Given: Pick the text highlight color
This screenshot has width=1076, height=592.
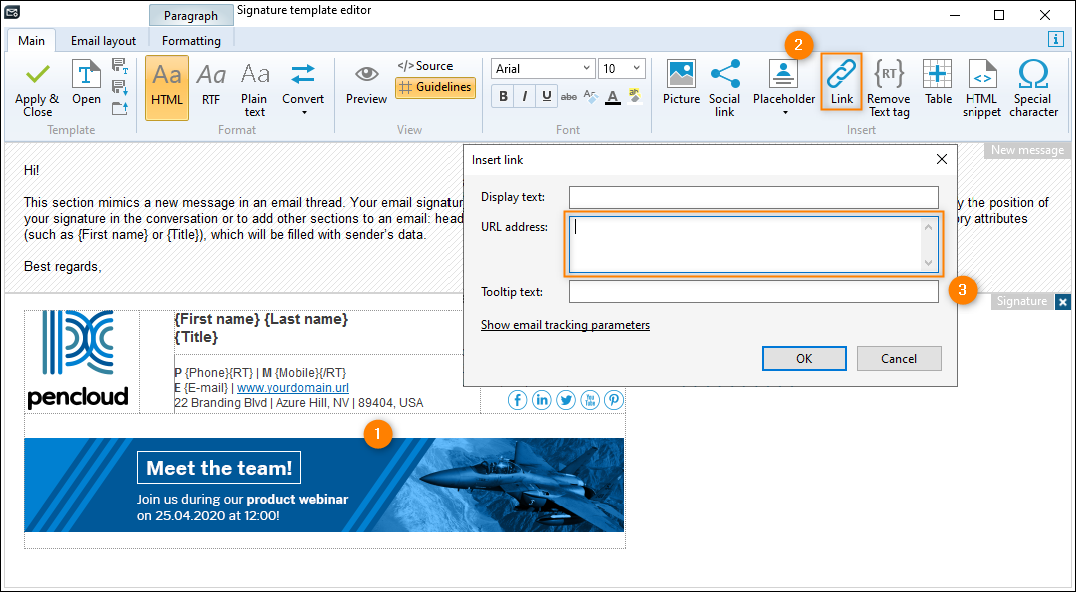Looking at the screenshot, I should [x=635, y=97].
